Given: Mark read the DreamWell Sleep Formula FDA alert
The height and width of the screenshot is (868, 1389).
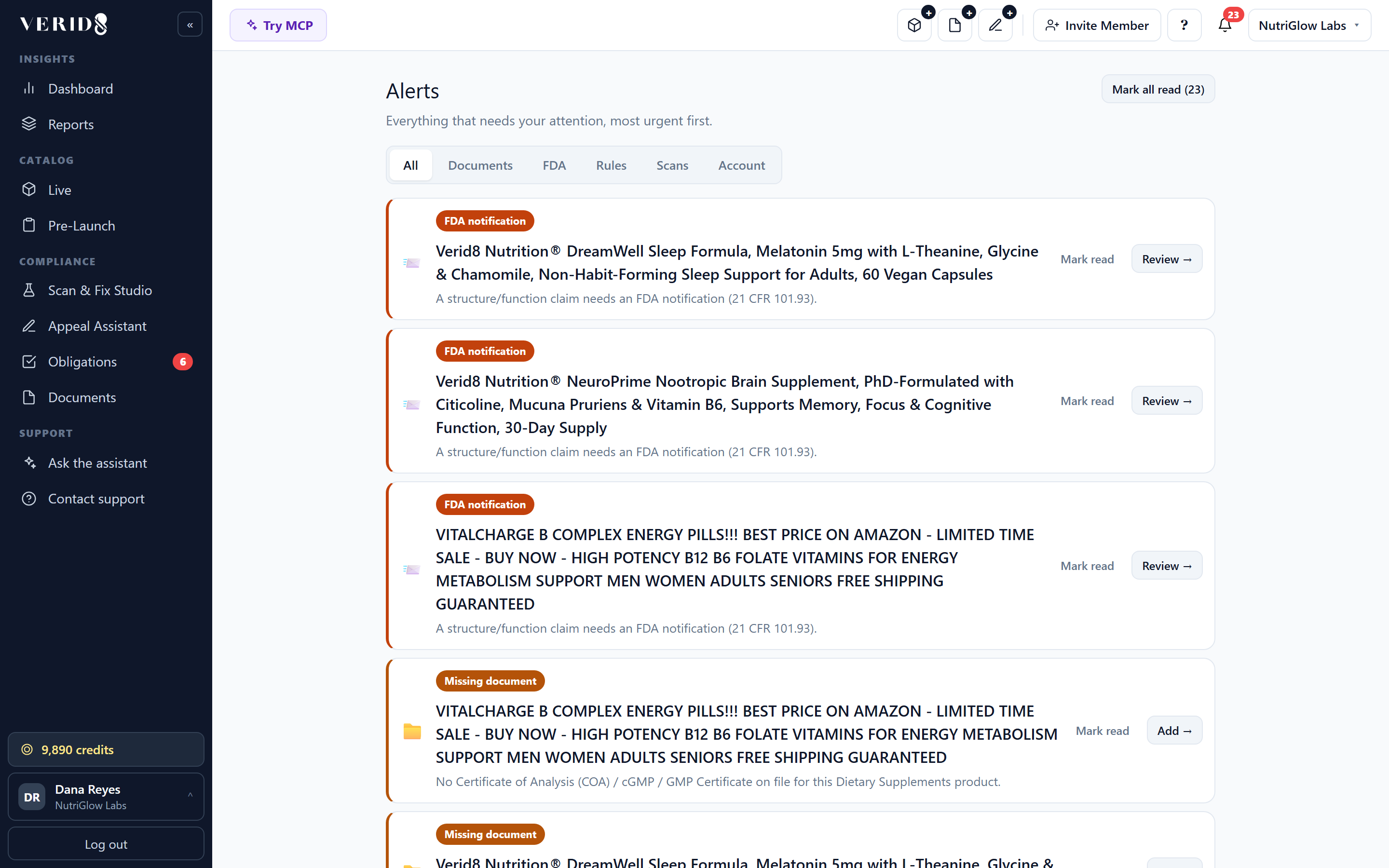Looking at the screenshot, I should [1087, 259].
